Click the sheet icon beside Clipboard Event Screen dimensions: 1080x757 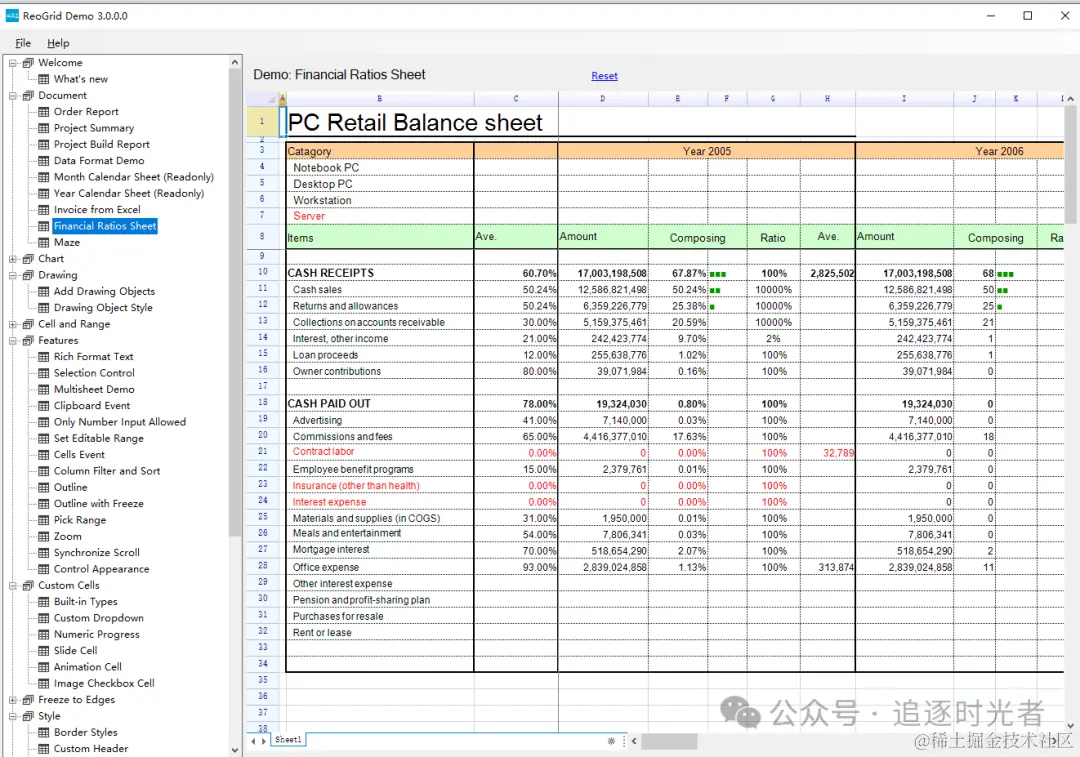coord(43,406)
